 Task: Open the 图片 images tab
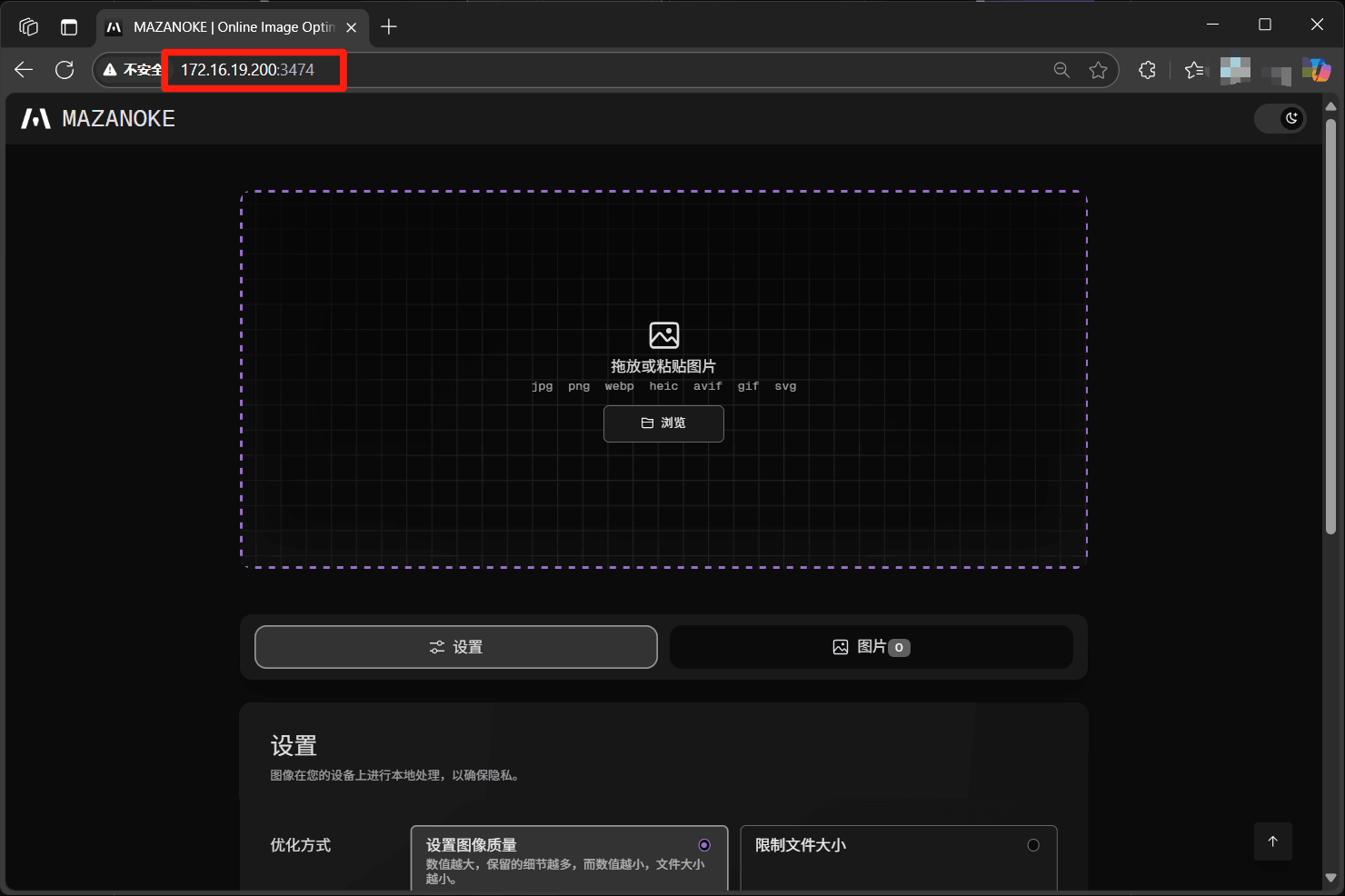[x=871, y=647]
